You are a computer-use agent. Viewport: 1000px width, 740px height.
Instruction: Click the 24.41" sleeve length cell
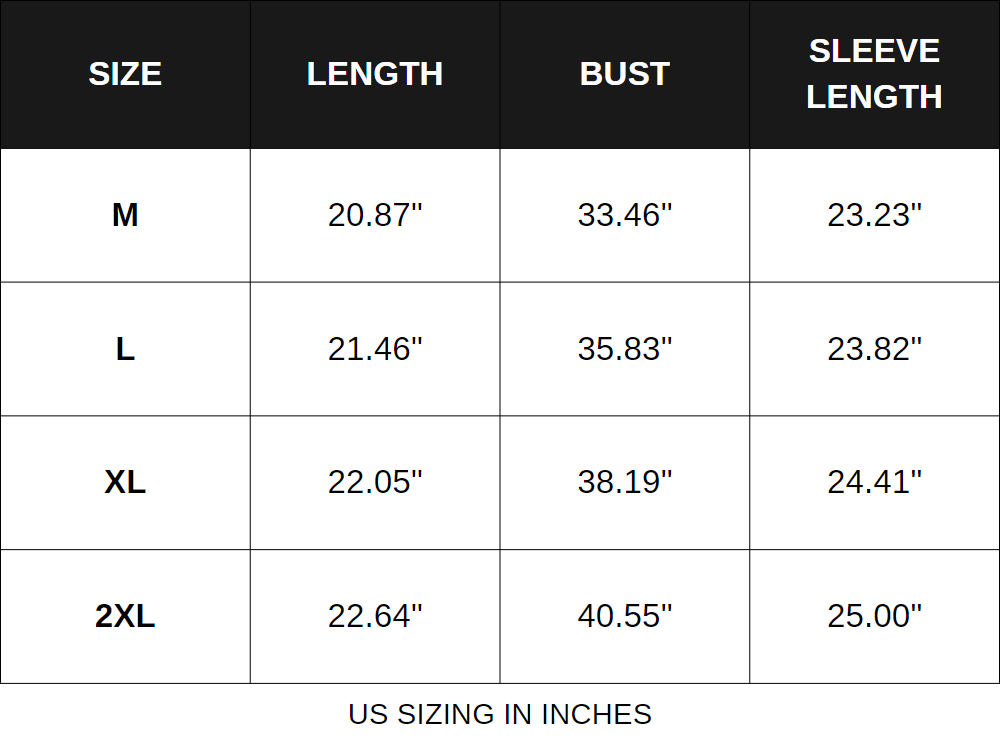(875, 482)
